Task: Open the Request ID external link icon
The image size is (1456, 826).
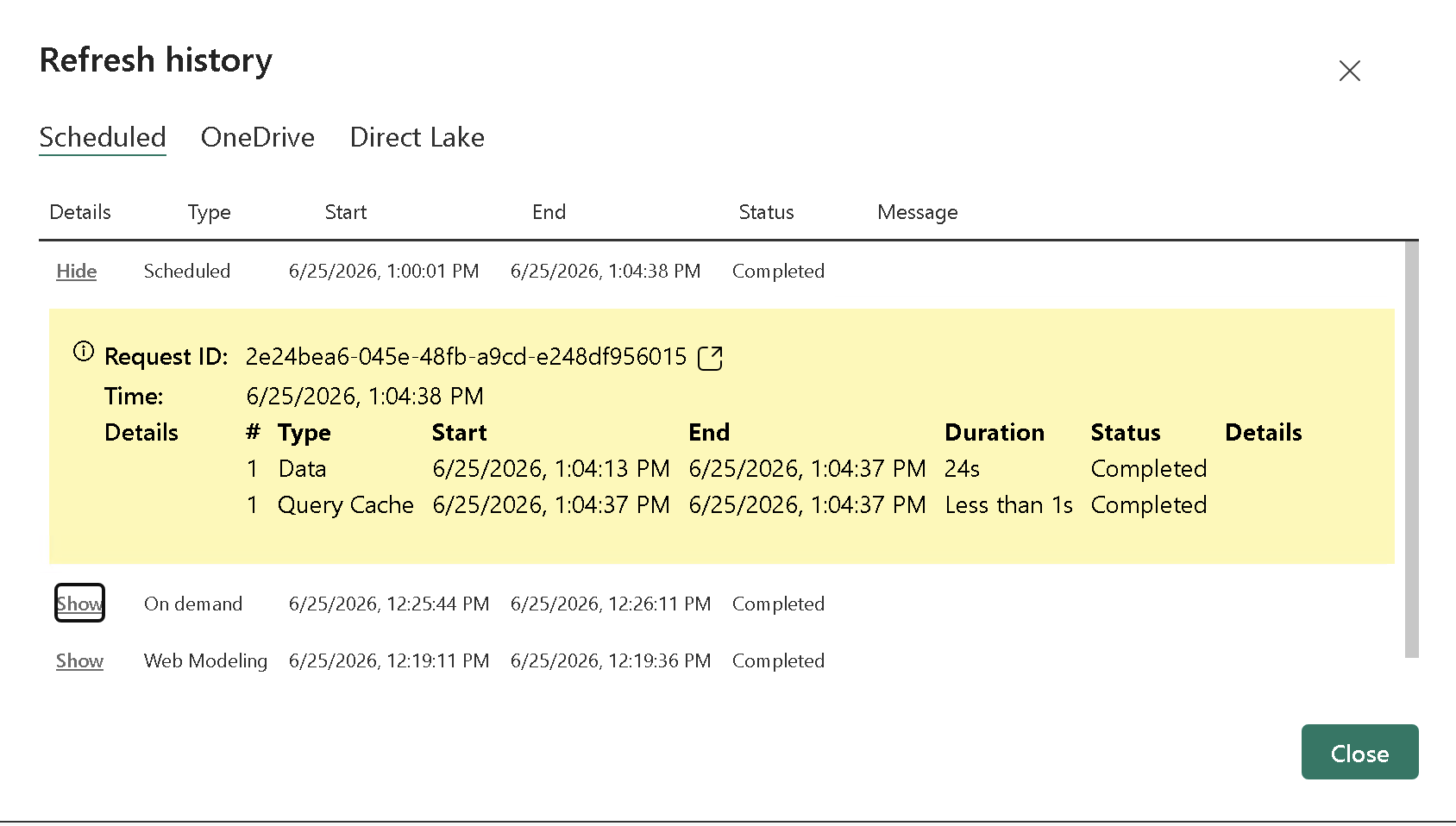Action: (710, 358)
